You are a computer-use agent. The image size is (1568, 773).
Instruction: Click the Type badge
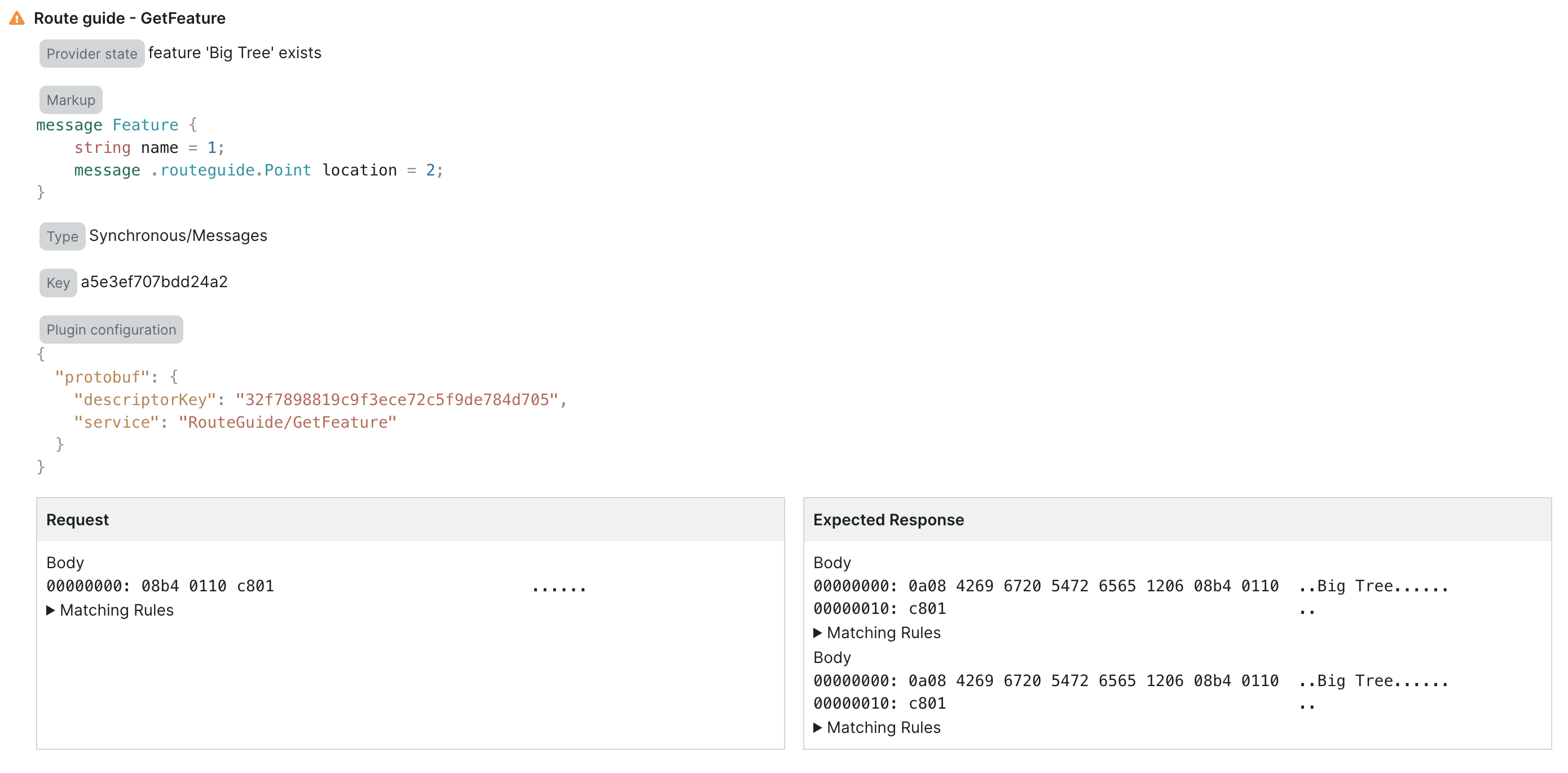click(61, 236)
